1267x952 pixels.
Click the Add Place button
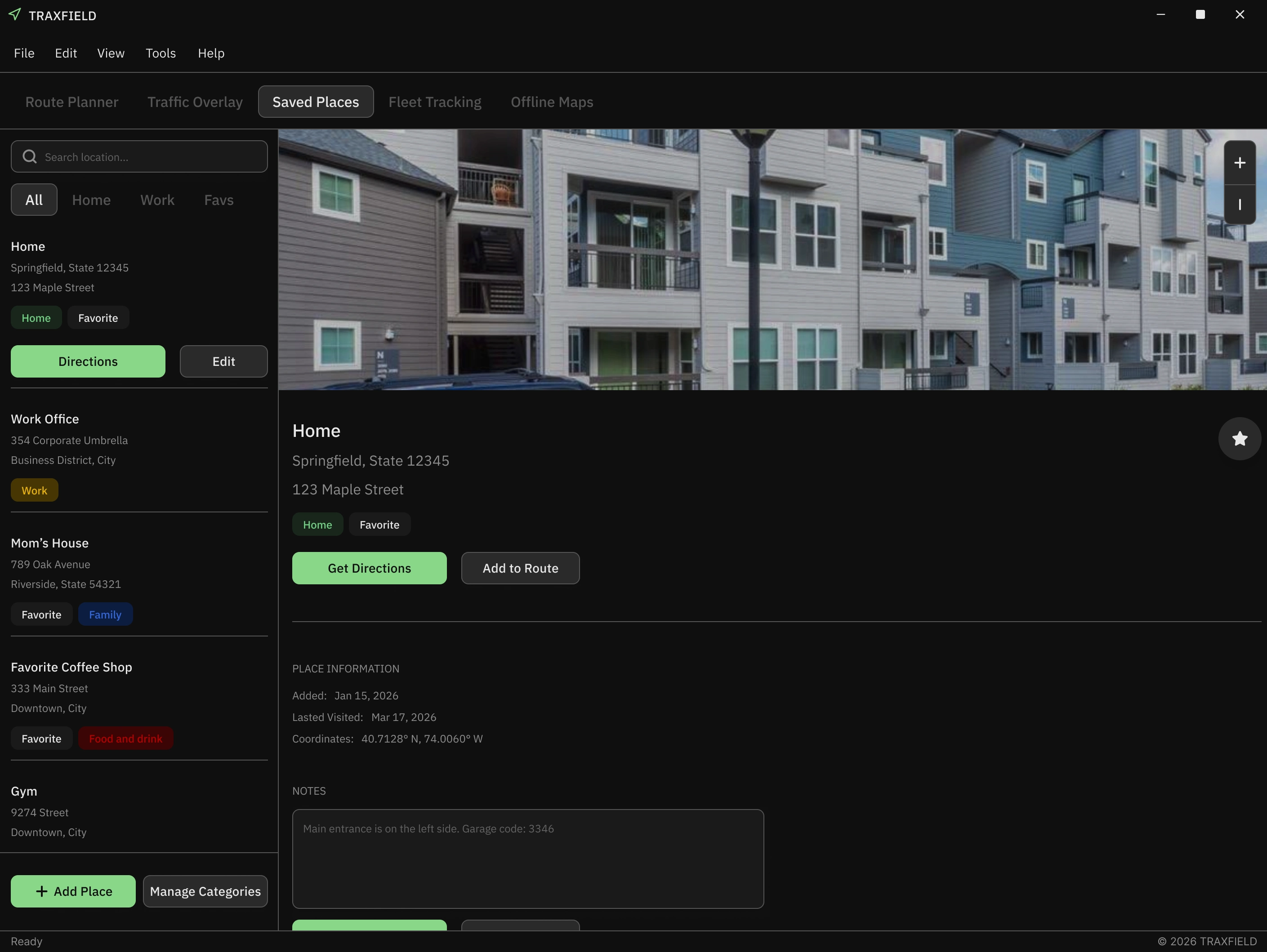tap(73, 891)
